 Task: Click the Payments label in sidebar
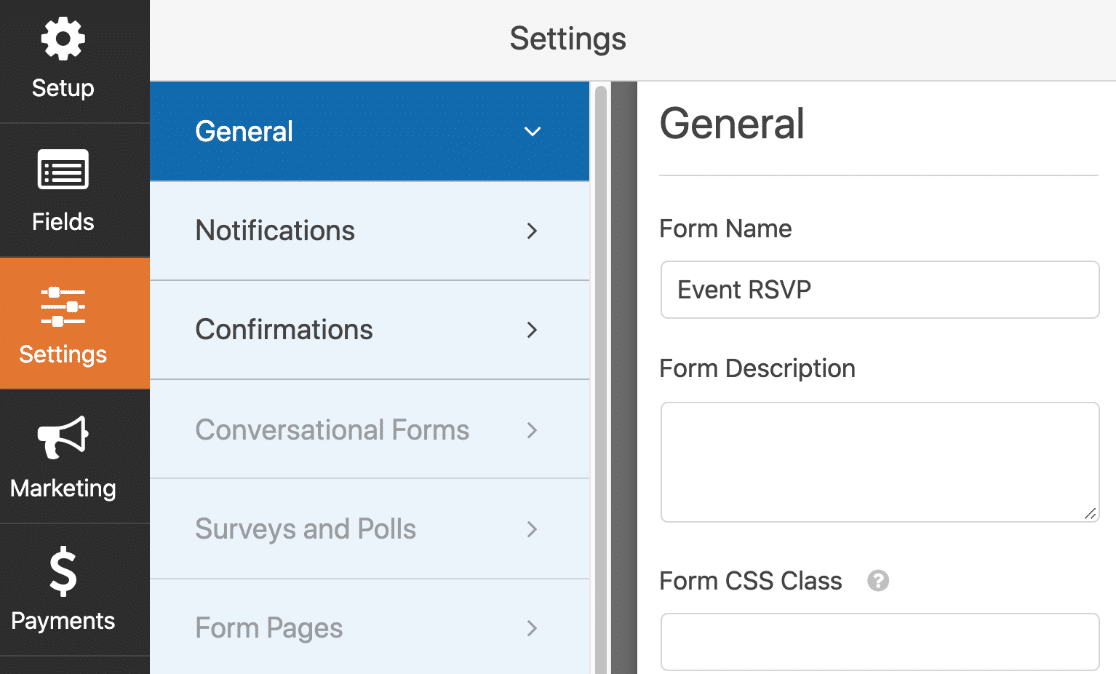point(63,621)
